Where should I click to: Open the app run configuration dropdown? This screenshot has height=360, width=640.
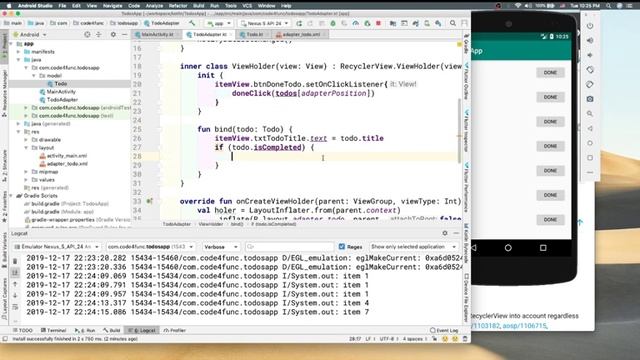click(219, 23)
